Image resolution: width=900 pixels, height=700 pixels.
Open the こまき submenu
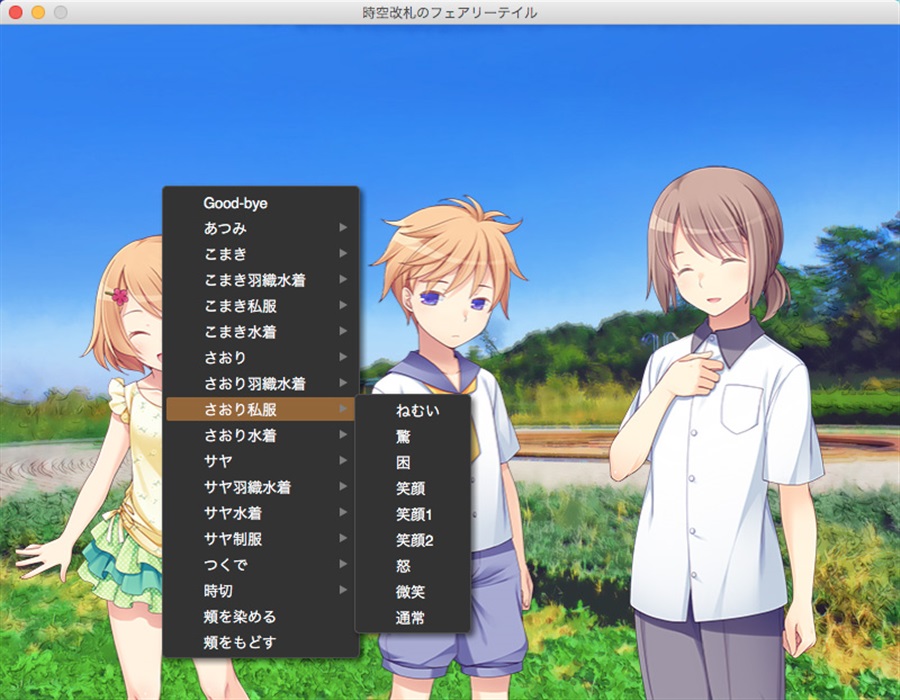261,254
